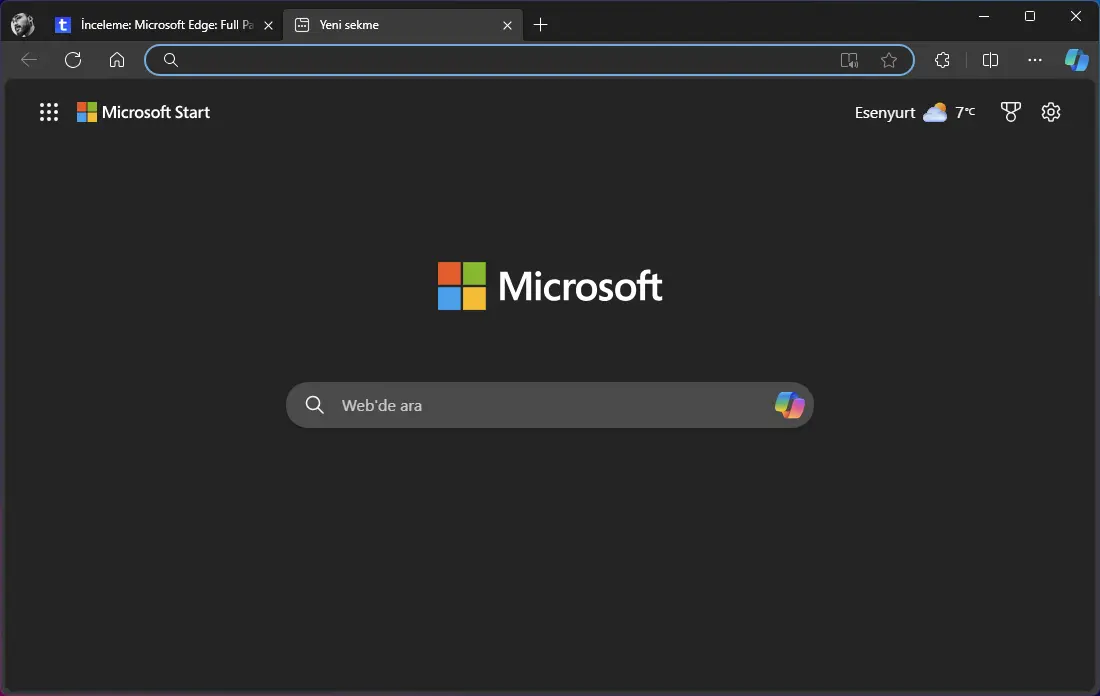Open the Microsoft Start link

[x=143, y=112]
